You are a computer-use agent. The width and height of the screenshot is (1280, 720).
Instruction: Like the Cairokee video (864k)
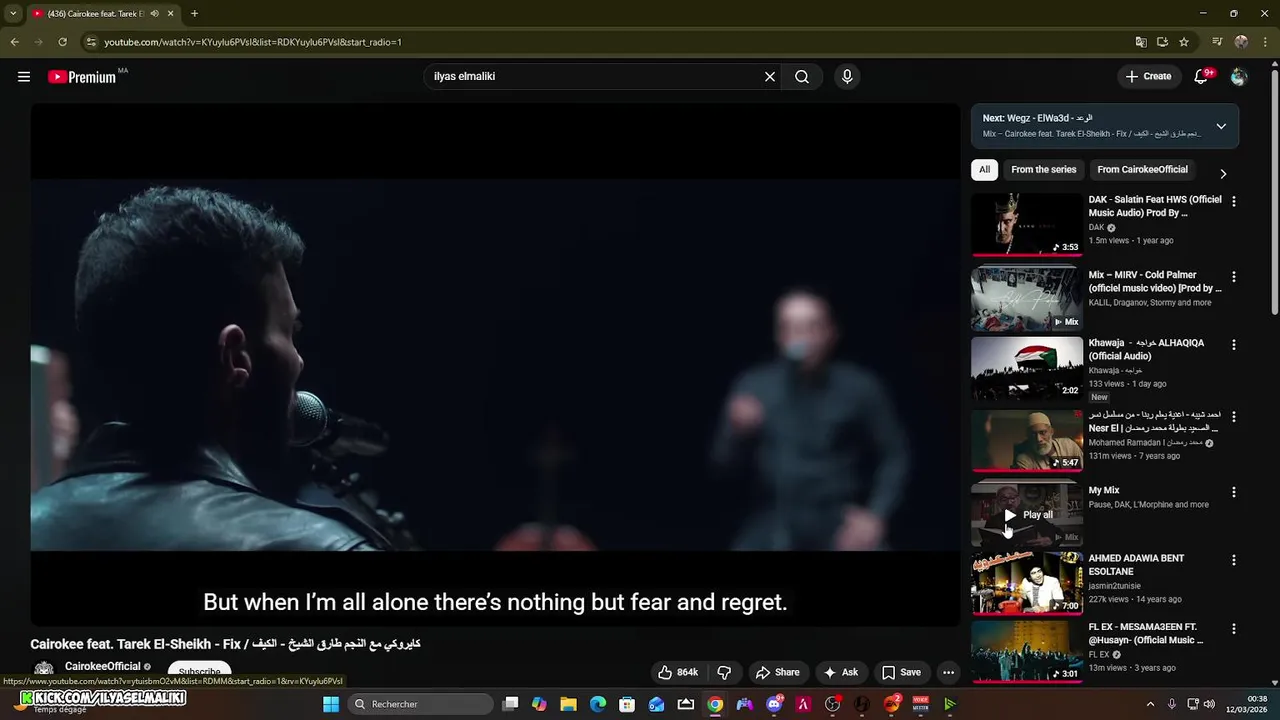[x=678, y=673]
